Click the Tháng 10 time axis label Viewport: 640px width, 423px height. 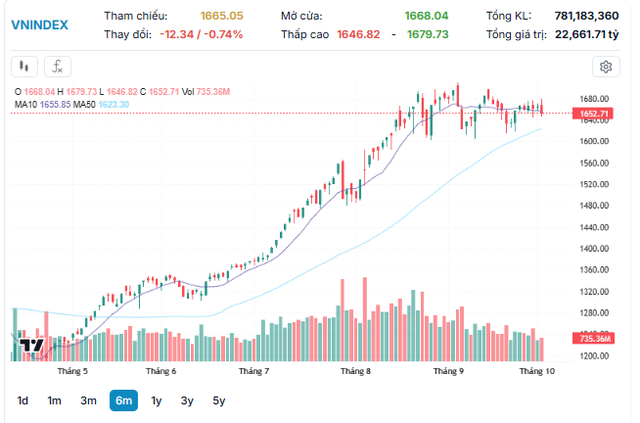pyautogui.click(x=536, y=371)
